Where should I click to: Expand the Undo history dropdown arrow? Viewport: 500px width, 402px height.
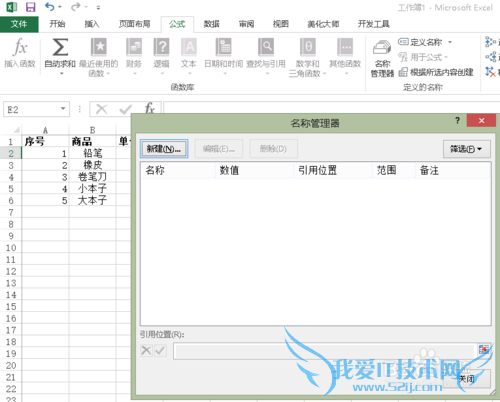(x=60, y=7)
